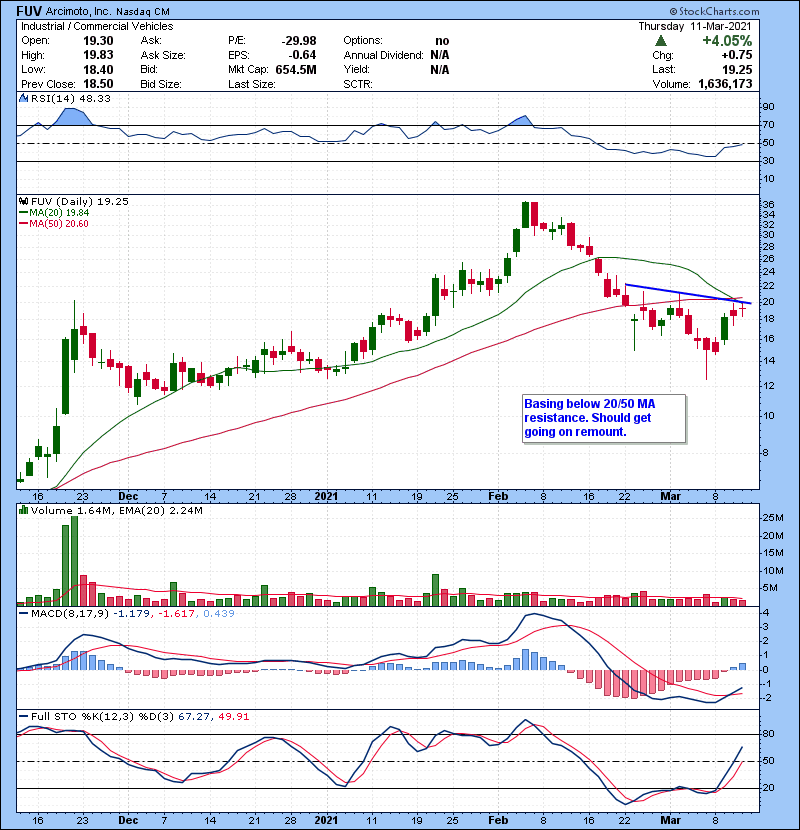
Task: Click the Nasdaq CM exchange label
Action: [x=143, y=12]
